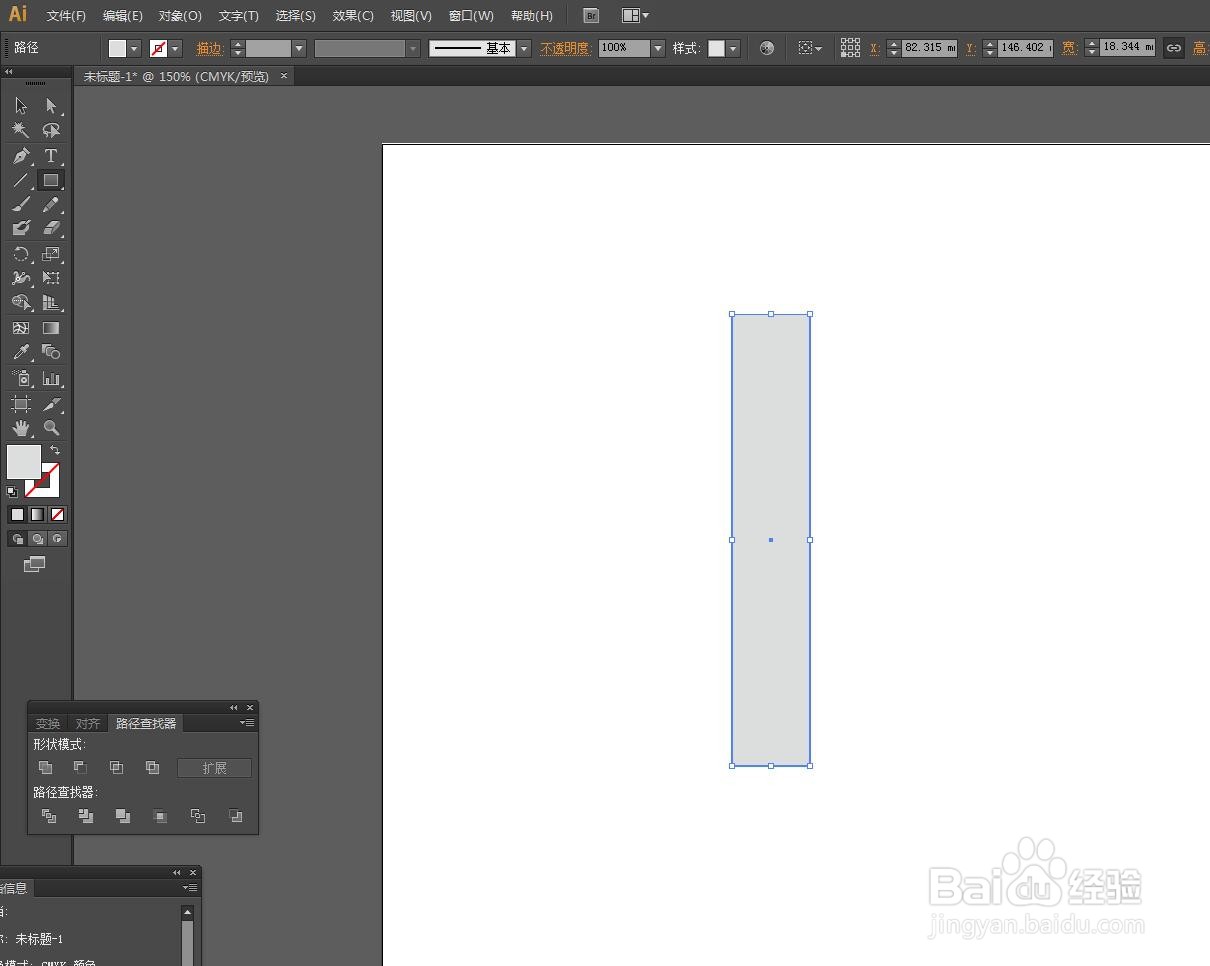Toggle constrain width and height link

click(1174, 48)
